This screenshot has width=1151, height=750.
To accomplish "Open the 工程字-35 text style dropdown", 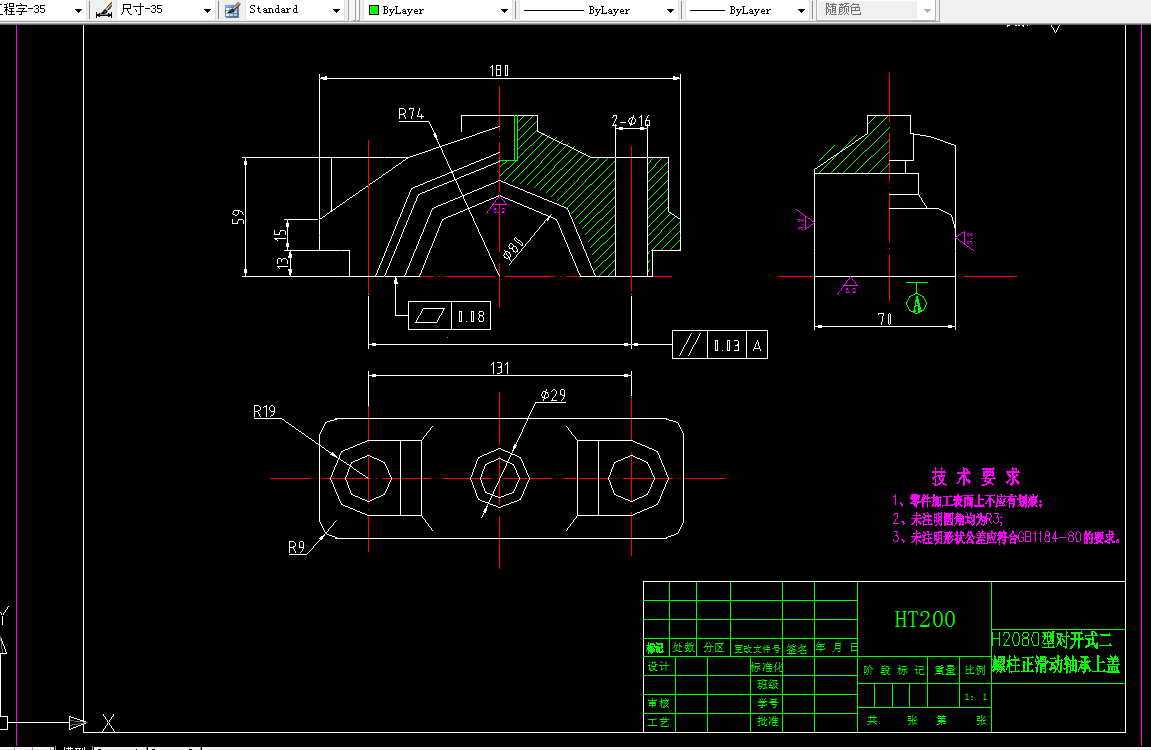I will [78, 10].
